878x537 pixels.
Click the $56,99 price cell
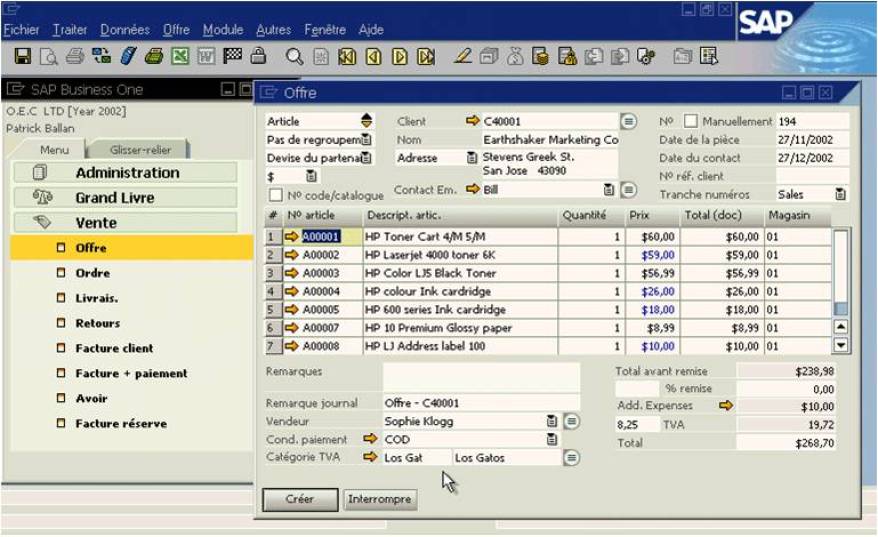point(652,273)
